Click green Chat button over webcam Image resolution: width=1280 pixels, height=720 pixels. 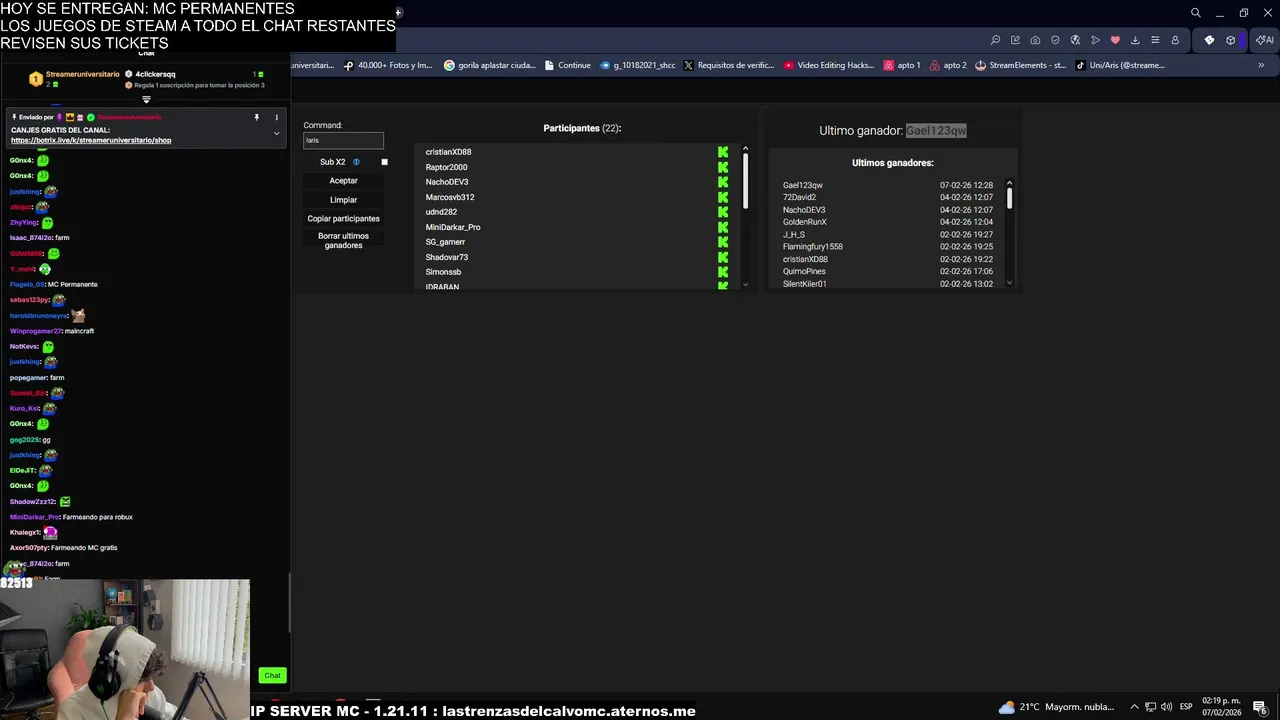coord(272,675)
